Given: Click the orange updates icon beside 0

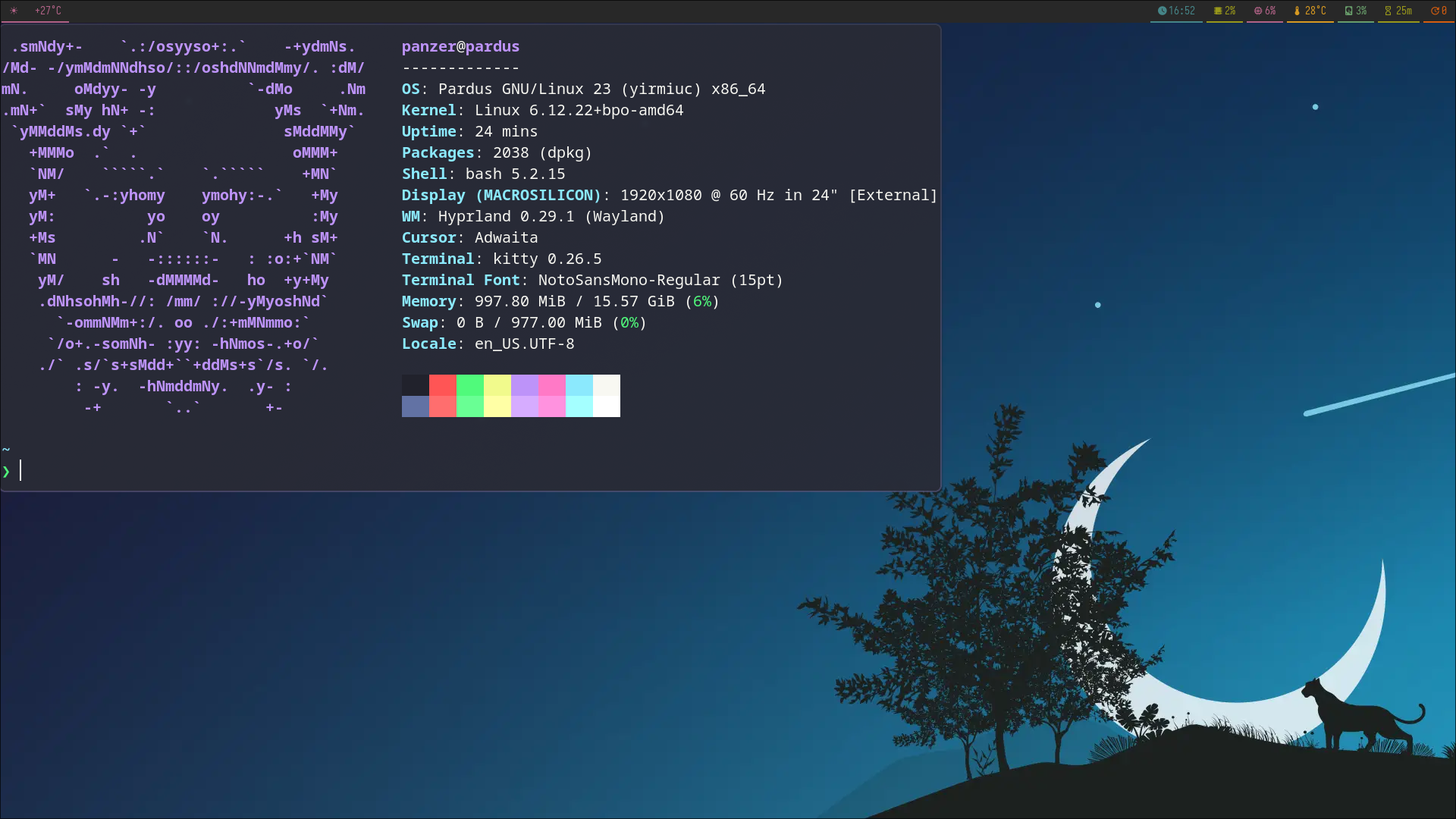Looking at the screenshot, I should pyautogui.click(x=1435, y=11).
